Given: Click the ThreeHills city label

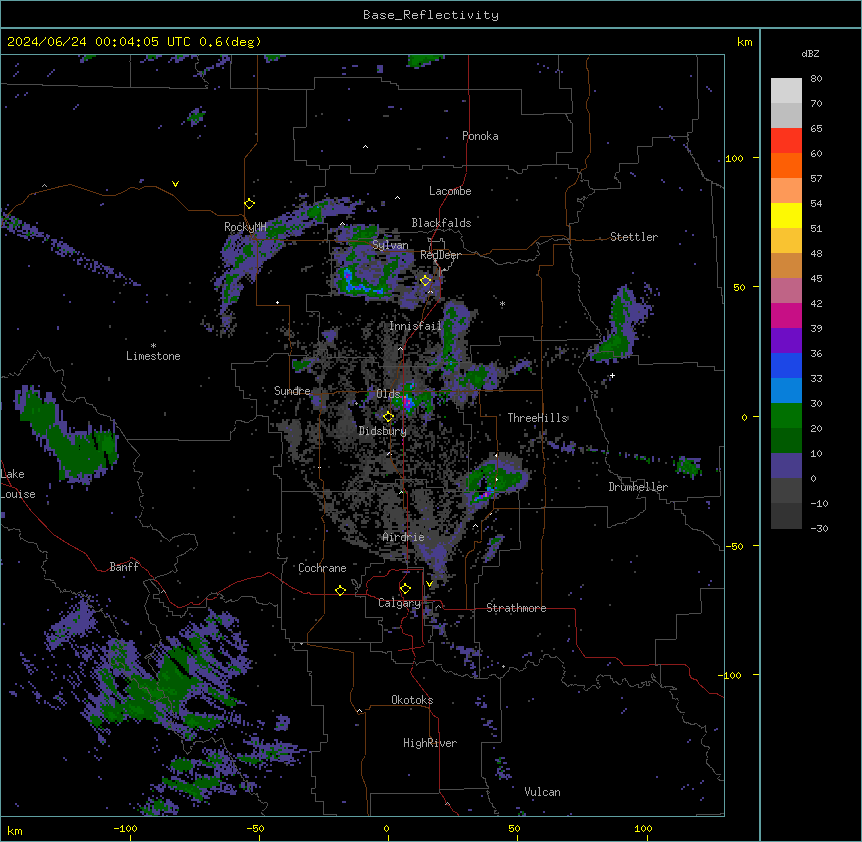Looking at the screenshot, I should tap(537, 418).
